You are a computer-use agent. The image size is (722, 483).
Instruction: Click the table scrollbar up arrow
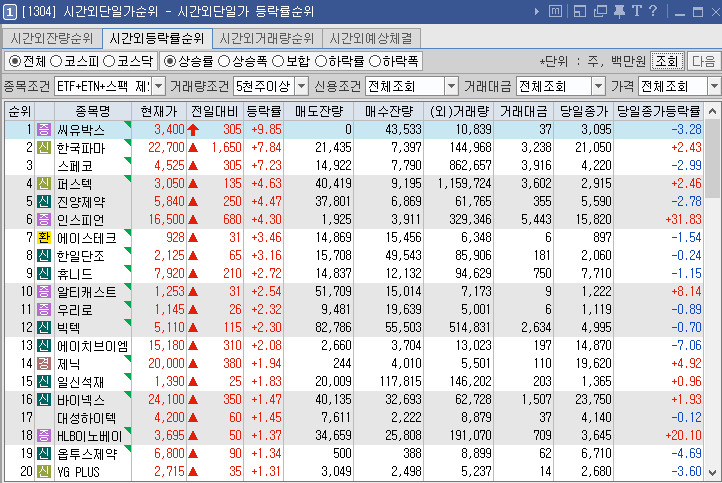click(712, 111)
